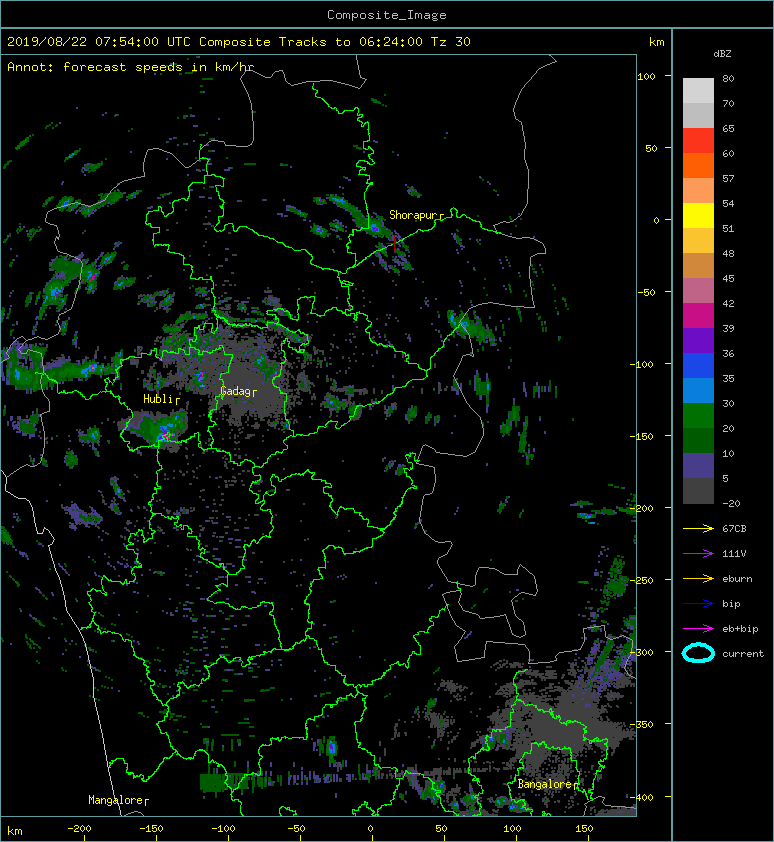Click the blue 36 dBZ color swatch
The width and height of the screenshot is (774, 842).
click(x=698, y=365)
